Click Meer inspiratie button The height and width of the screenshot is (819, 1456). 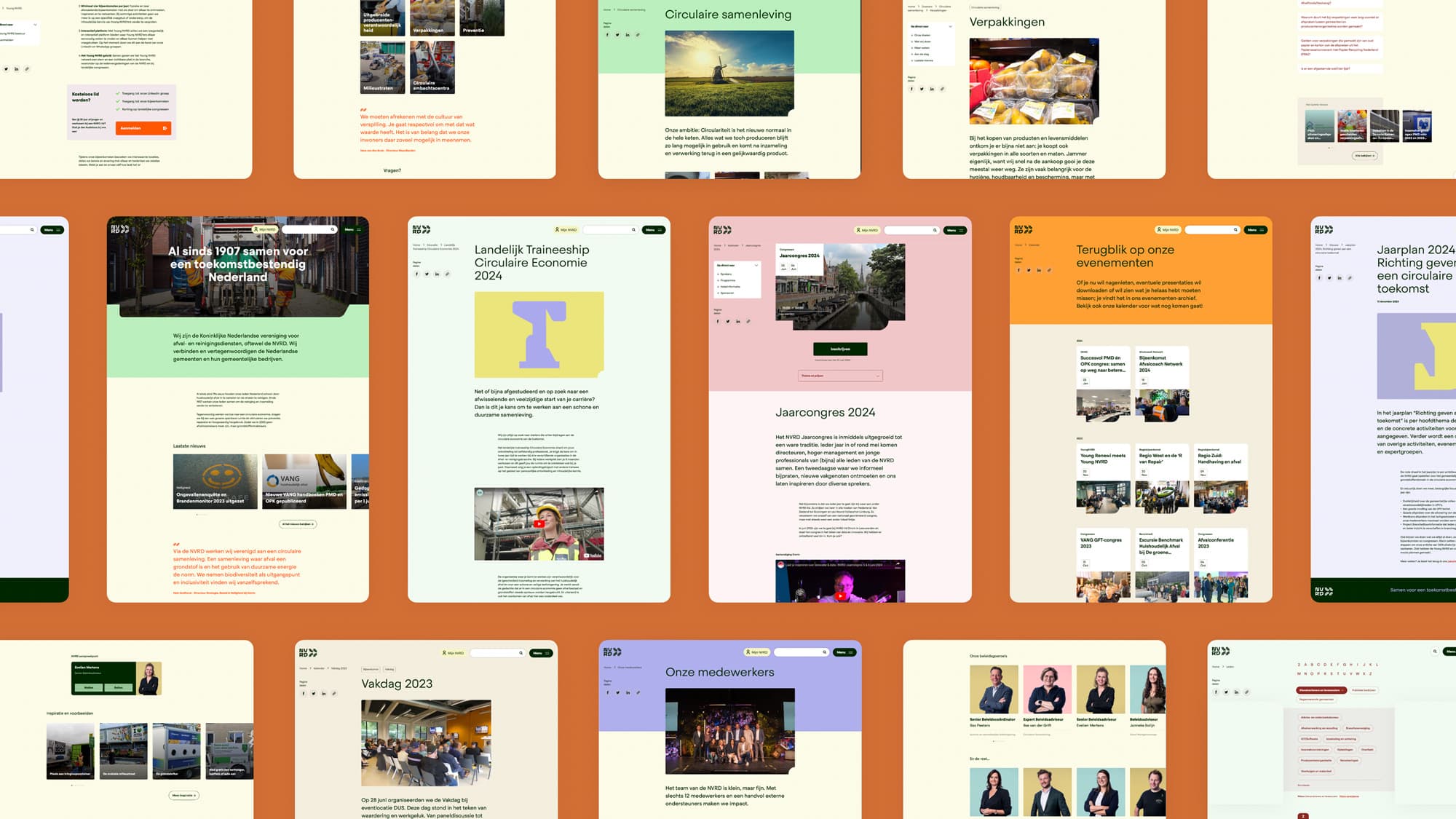tap(184, 796)
